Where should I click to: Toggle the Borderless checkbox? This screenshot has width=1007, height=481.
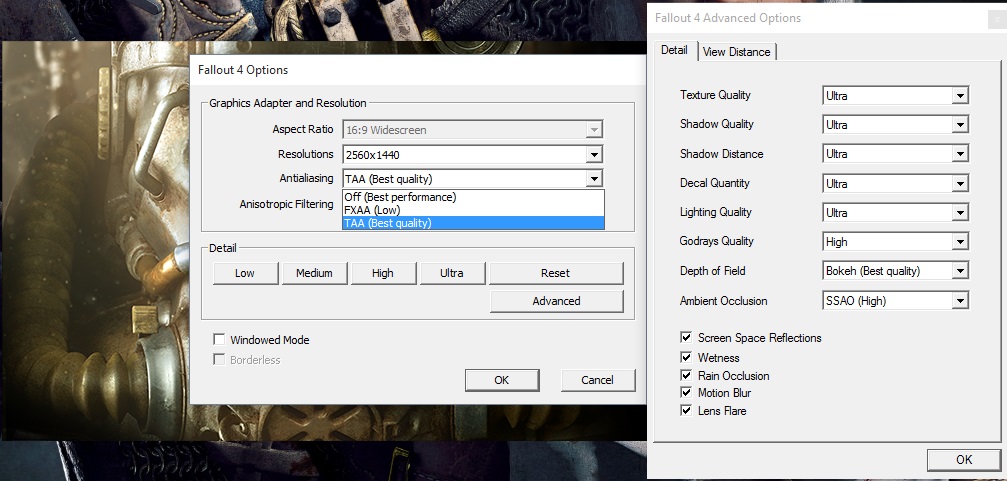(x=219, y=360)
